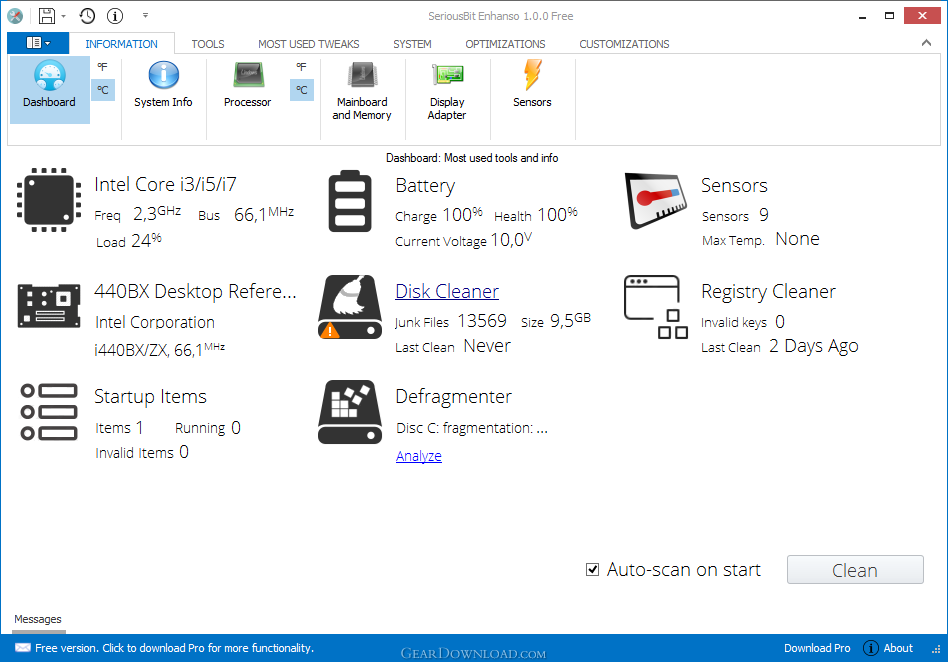
Task: Click the Intel Core CPU chip icon
Action: point(49,200)
